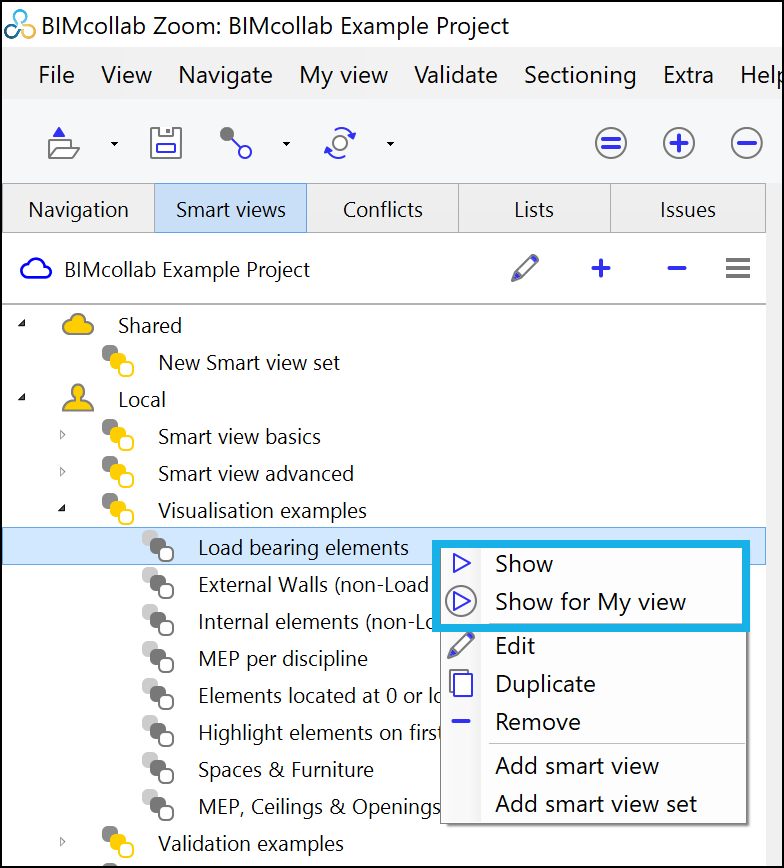Open the Validate menu
The height and width of the screenshot is (868, 784).
tap(456, 75)
